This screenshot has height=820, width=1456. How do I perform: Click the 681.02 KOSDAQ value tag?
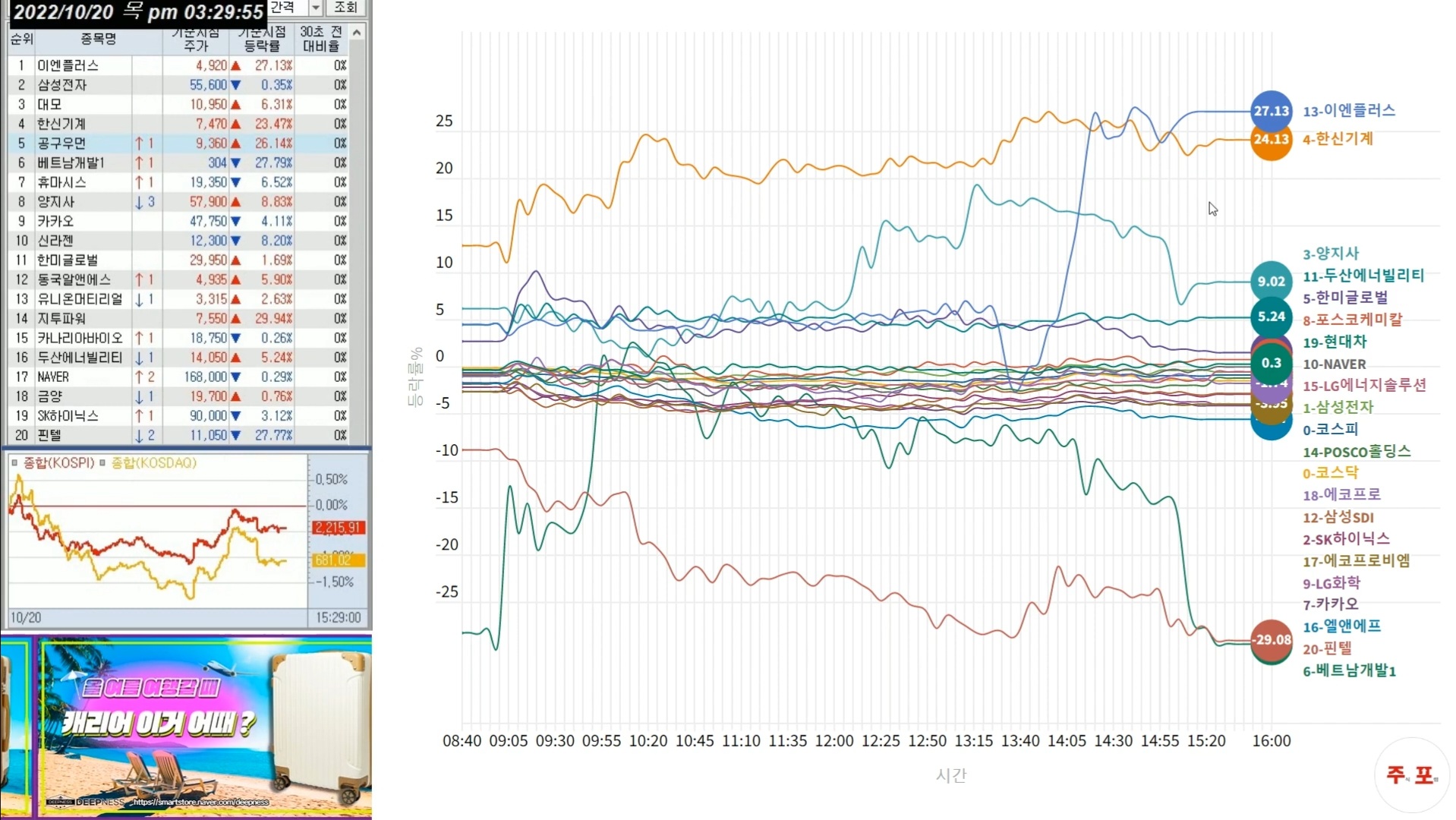(x=339, y=560)
